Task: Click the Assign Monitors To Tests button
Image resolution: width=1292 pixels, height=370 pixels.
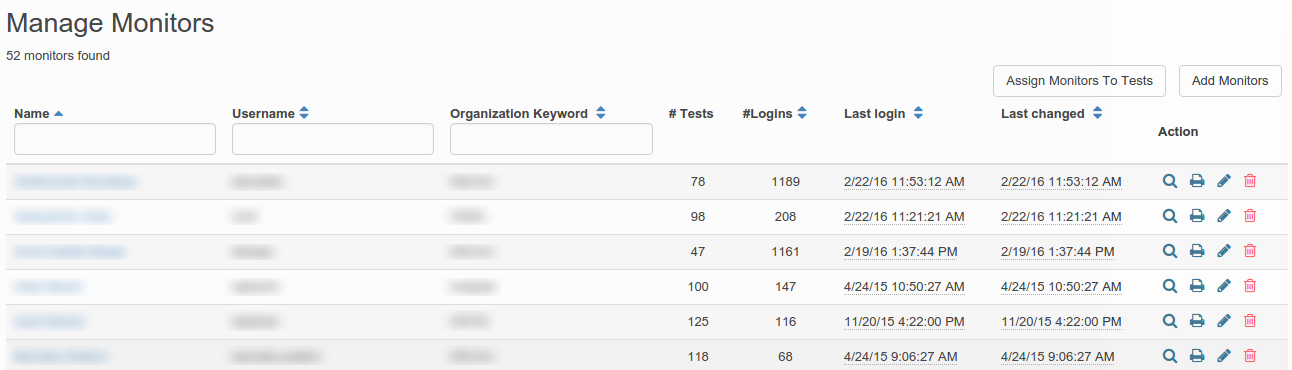Action: [x=1079, y=81]
